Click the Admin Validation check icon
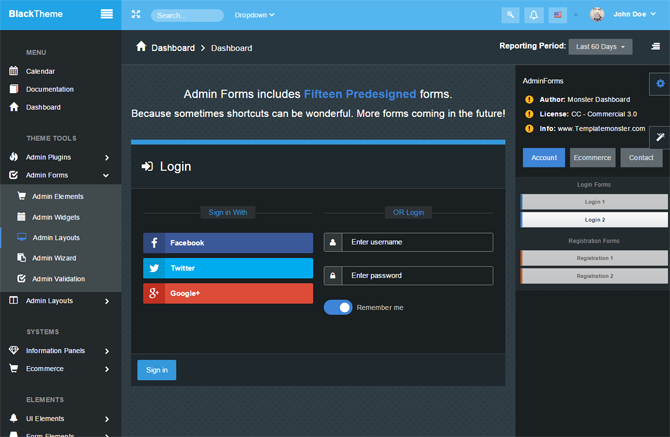 click(x=21, y=279)
